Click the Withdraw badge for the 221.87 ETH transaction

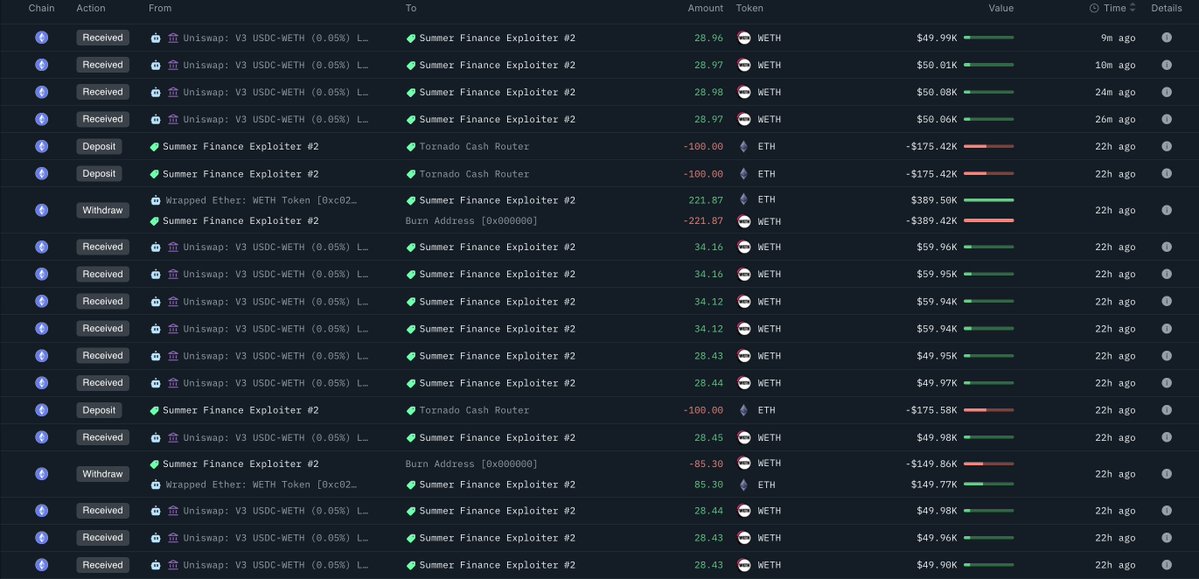pos(102,210)
